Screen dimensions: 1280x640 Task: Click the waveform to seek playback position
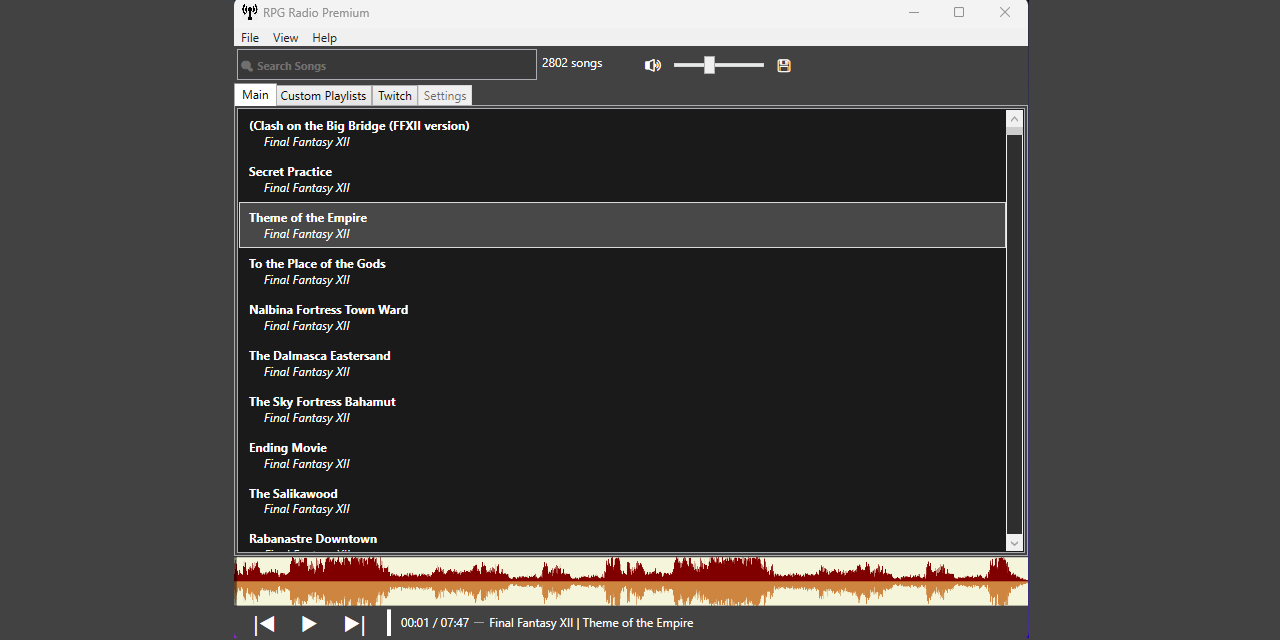coord(630,580)
